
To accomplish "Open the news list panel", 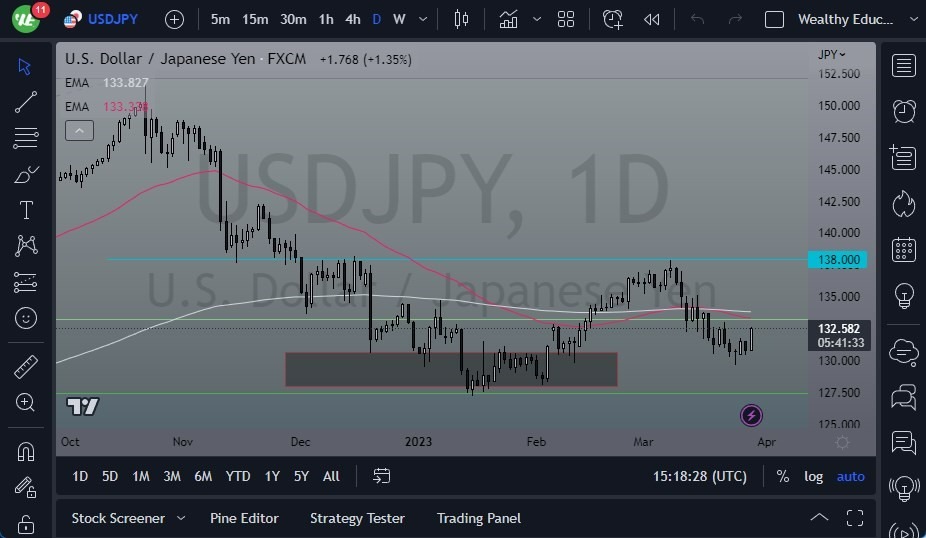I will click(904, 157).
